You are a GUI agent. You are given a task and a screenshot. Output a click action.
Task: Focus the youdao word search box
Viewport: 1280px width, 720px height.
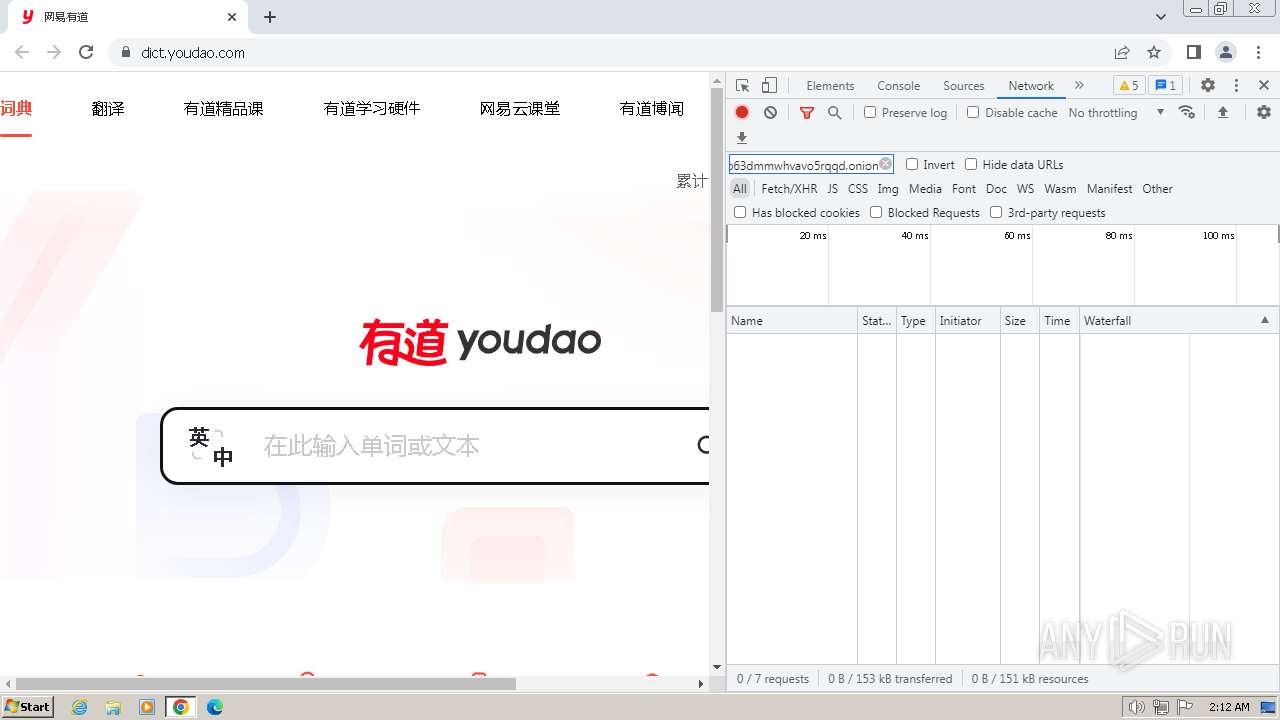[435, 446]
